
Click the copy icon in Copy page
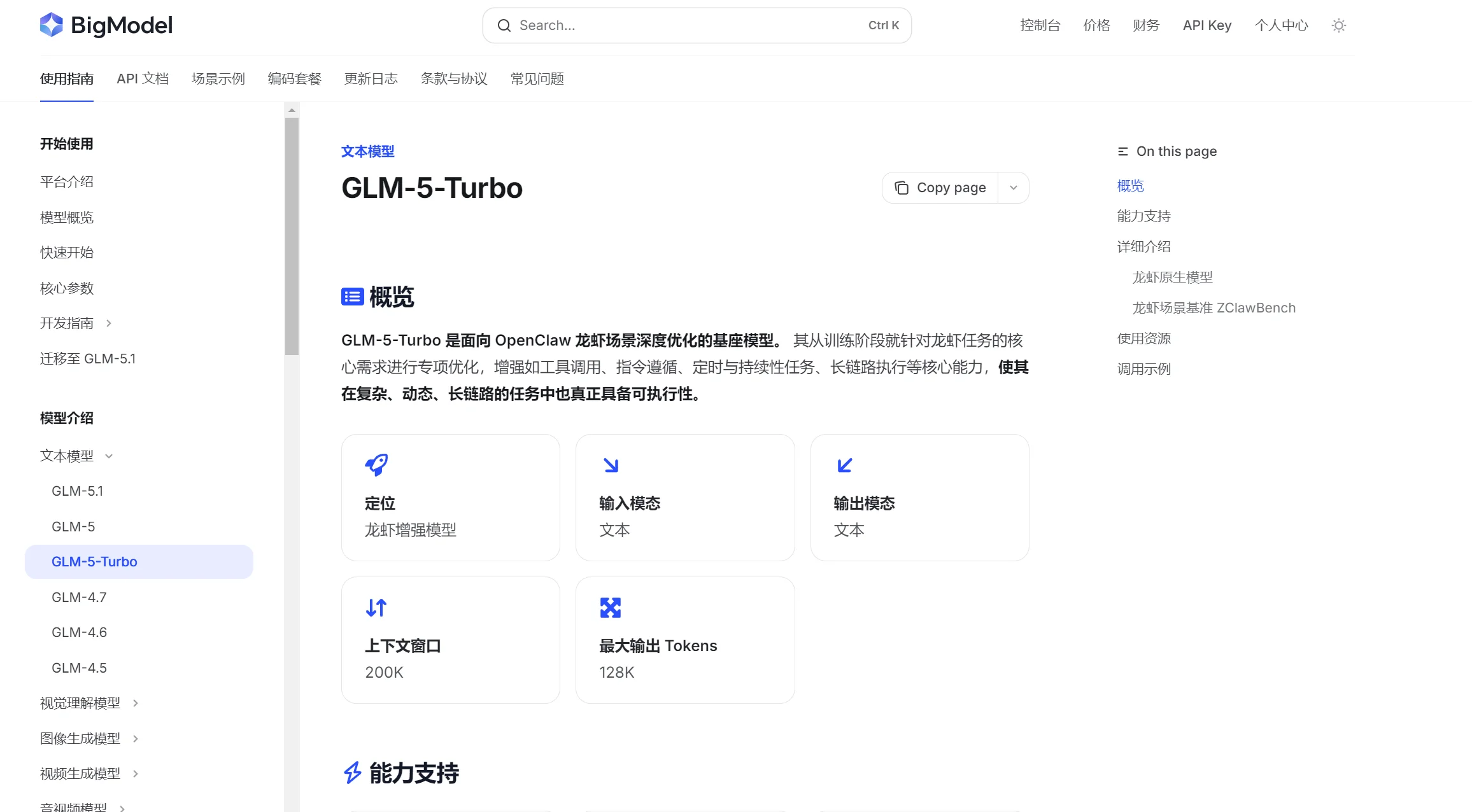tap(902, 188)
